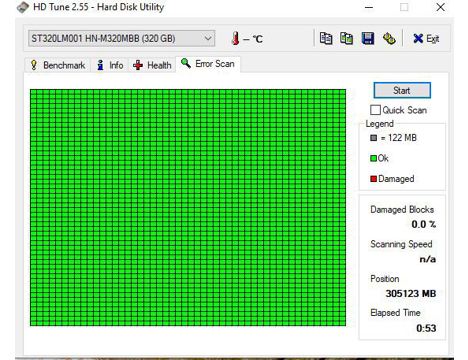Switch to the Health tab
The image size is (468, 360).
(x=152, y=65)
